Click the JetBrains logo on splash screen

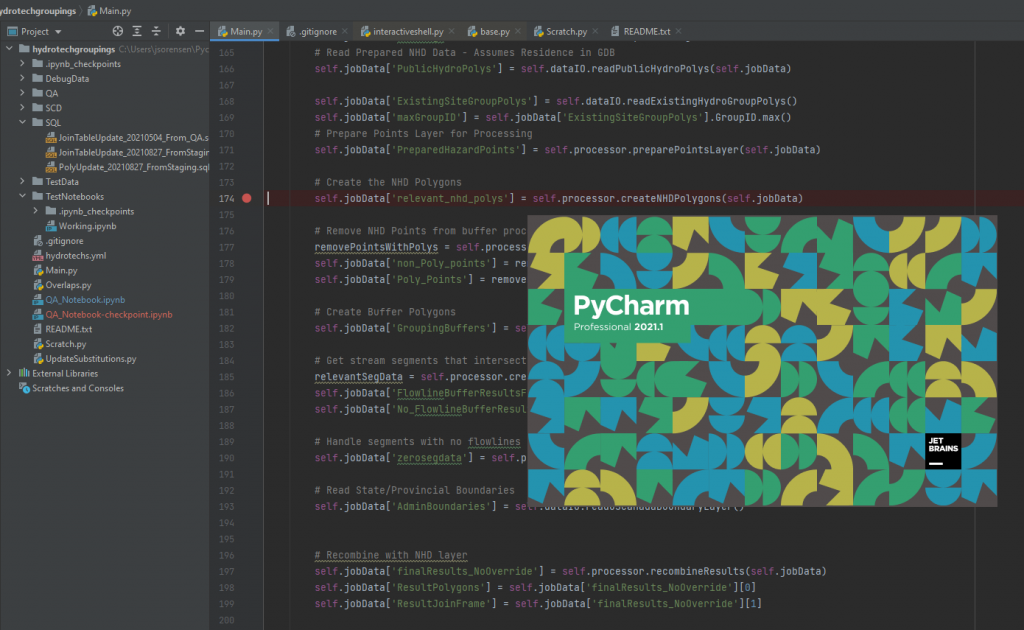(x=942, y=450)
